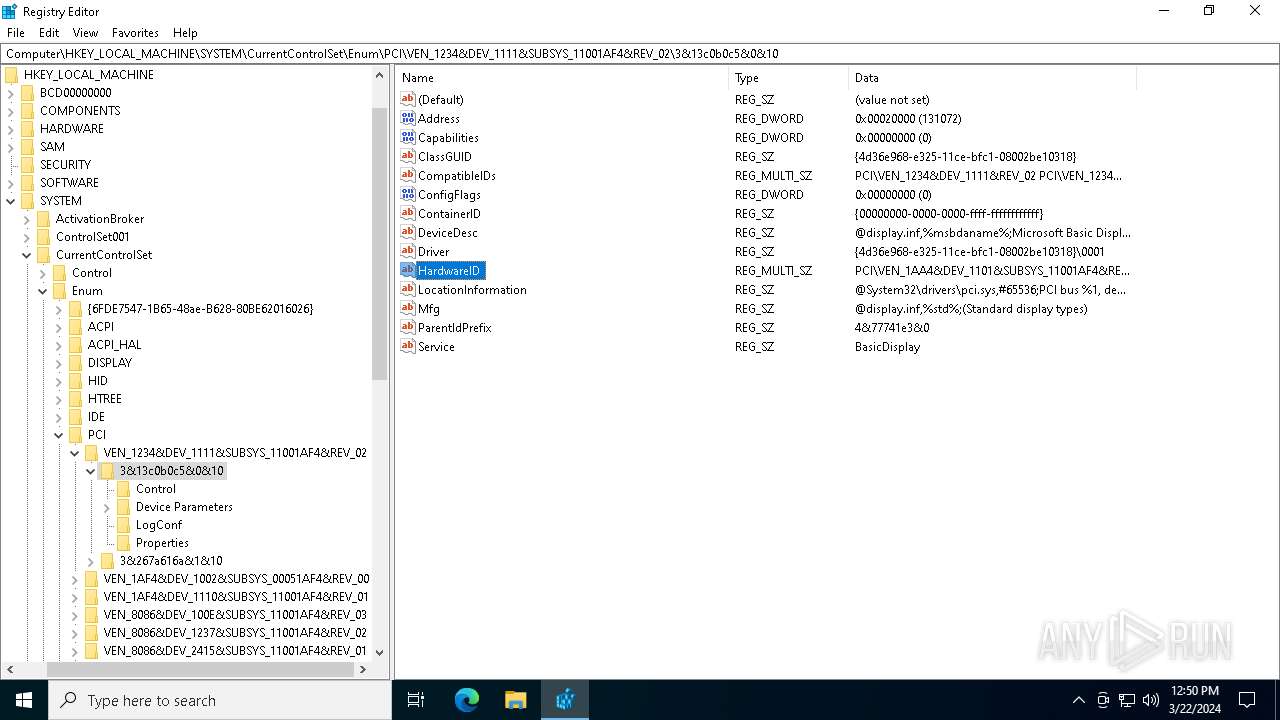Select the SECURITY key

click(x=65, y=164)
